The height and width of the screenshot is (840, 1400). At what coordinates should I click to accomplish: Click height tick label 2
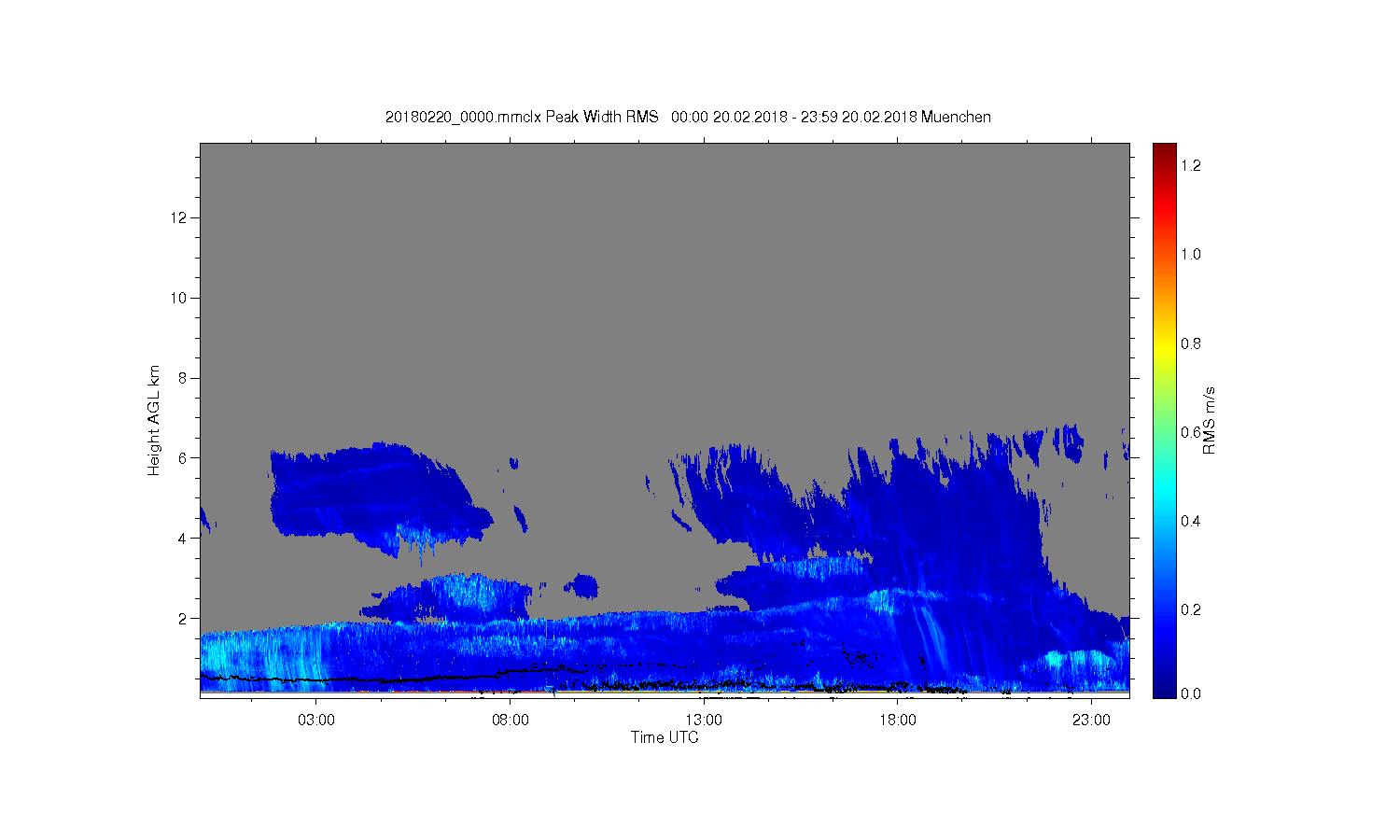[x=183, y=618]
